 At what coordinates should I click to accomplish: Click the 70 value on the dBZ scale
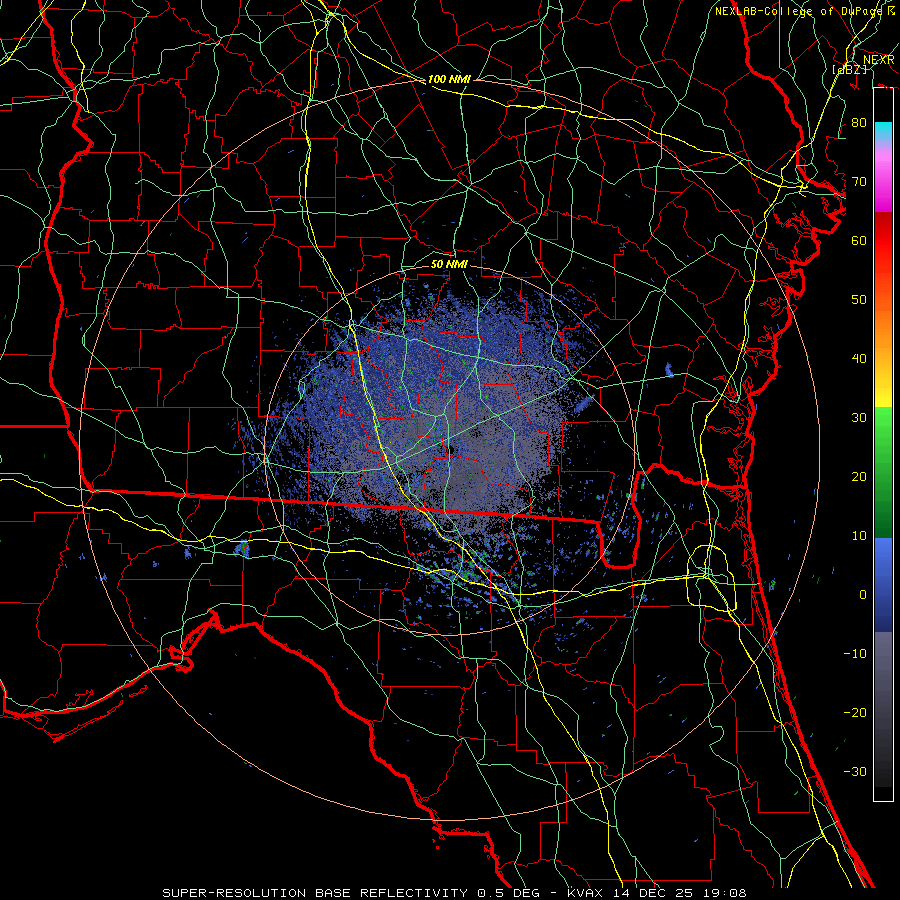(859, 181)
